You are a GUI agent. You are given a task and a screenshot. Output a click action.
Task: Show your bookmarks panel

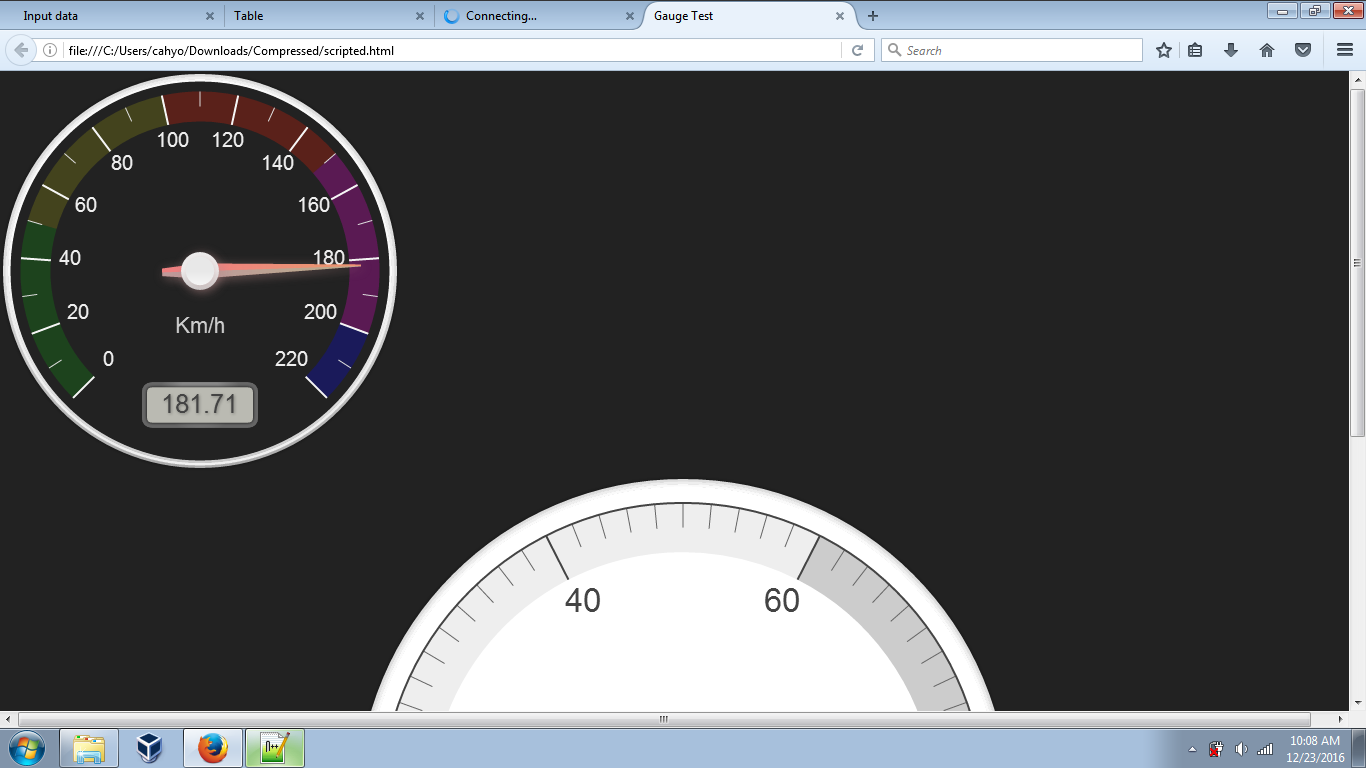[1195, 50]
